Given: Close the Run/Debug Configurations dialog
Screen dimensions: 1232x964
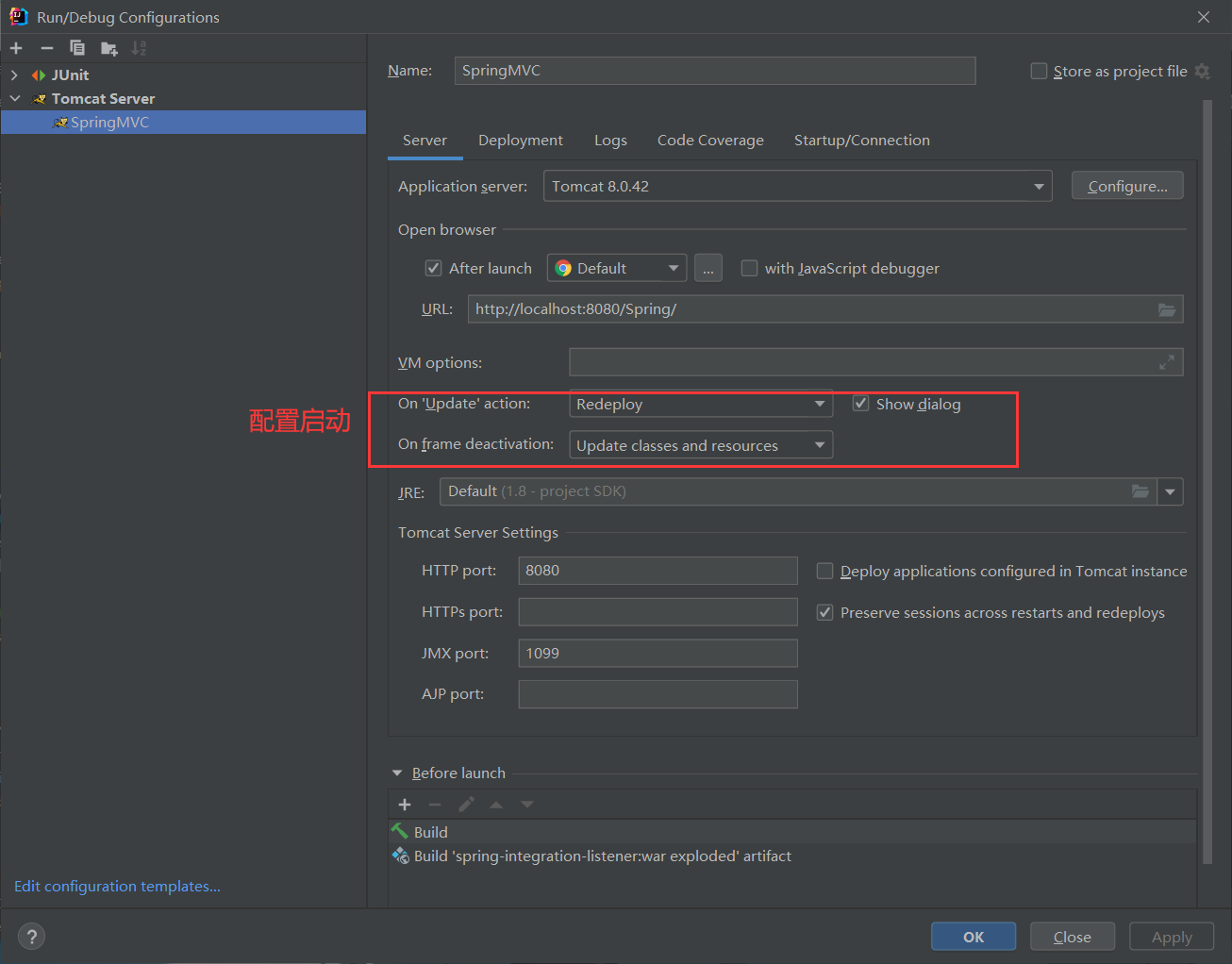Looking at the screenshot, I should point(1204,17).
